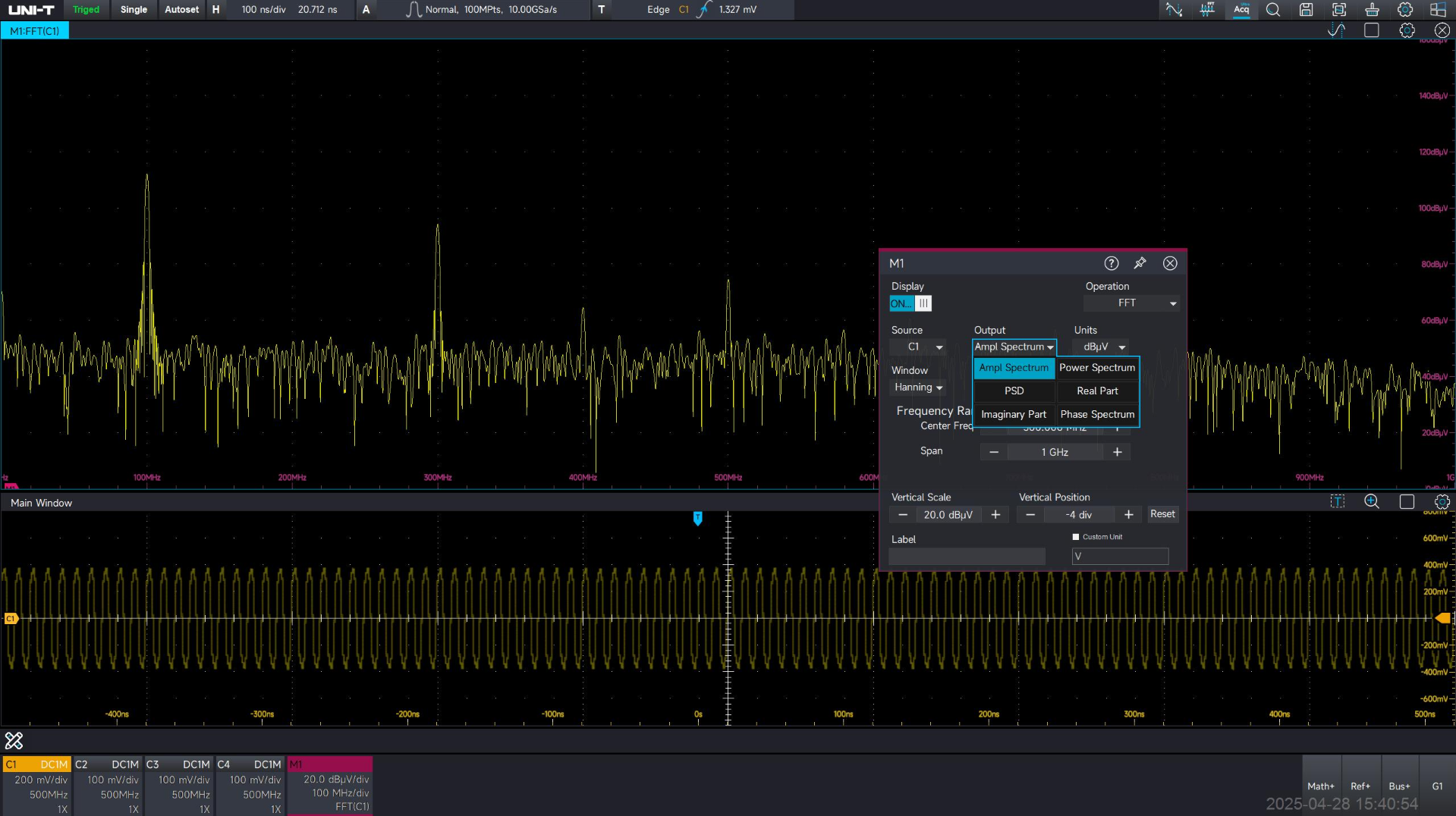This screenshot has height=816, width=1456.
Task: Open help for the M1 dialog
Action: pos(1111,263)
